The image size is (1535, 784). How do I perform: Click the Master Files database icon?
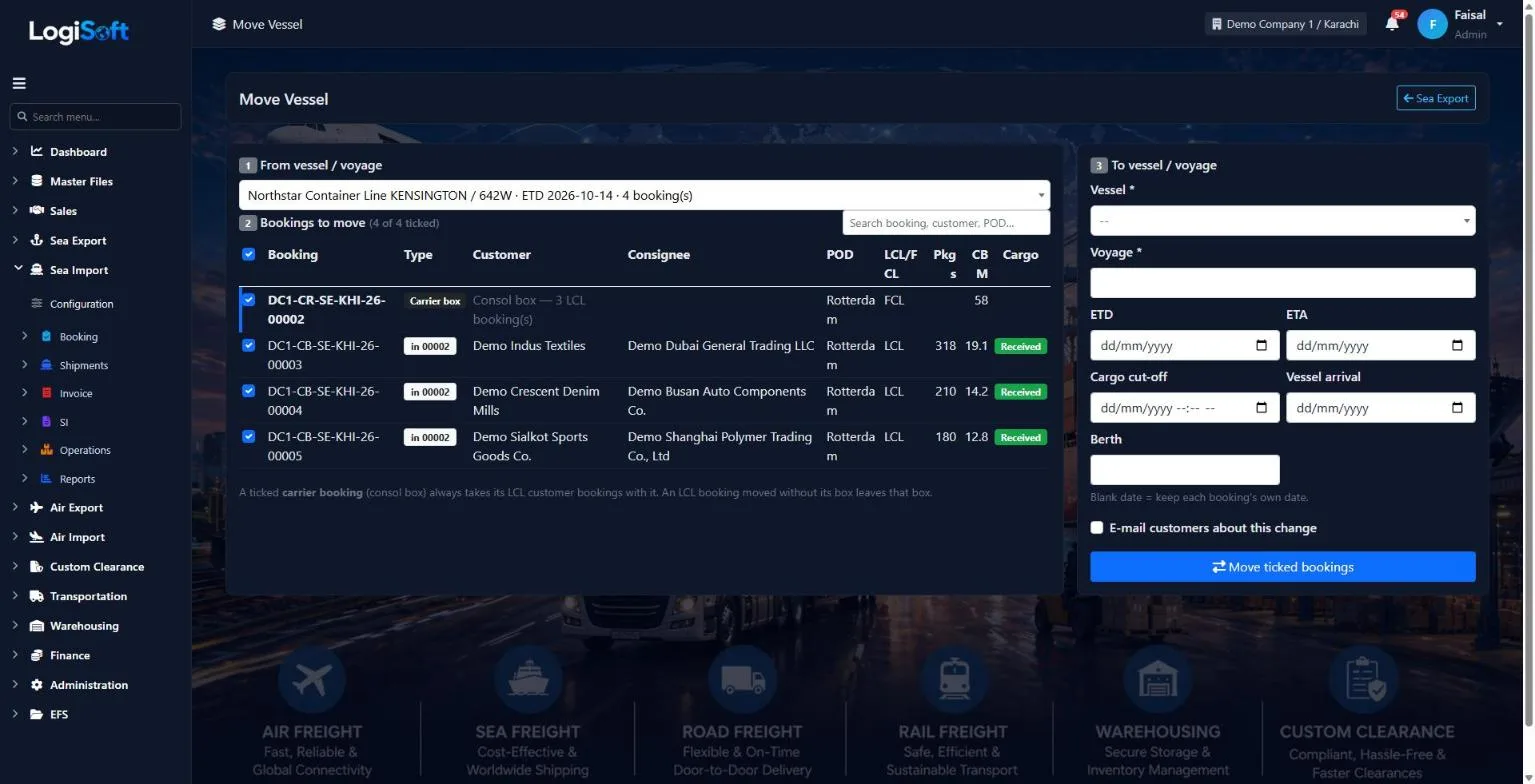37,181
